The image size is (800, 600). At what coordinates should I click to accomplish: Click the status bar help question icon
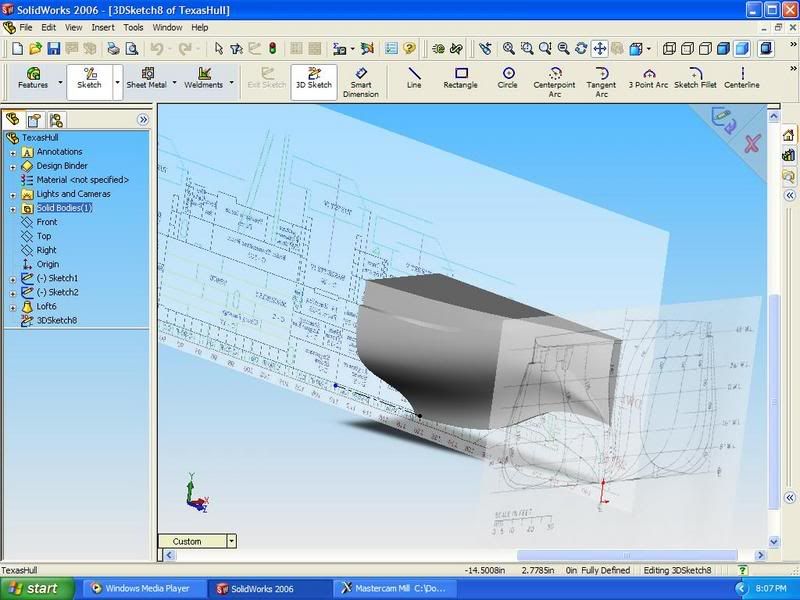point(742,570)
